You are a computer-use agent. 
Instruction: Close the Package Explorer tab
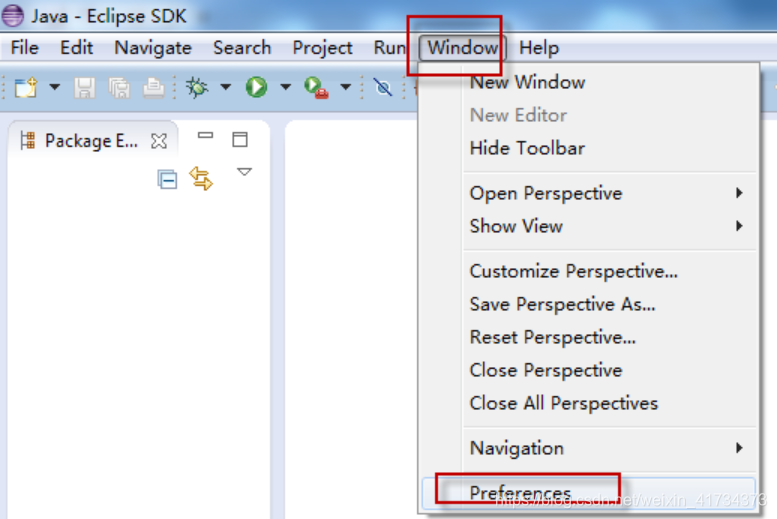point(159,141)
